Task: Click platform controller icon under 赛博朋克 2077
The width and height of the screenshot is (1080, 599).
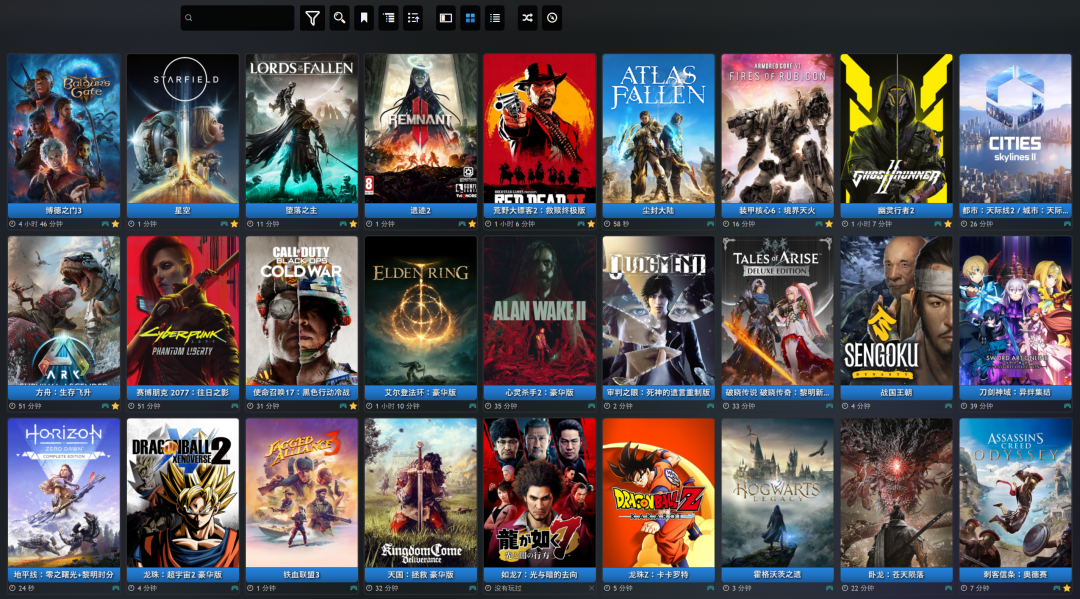Action: click(234, 406)
